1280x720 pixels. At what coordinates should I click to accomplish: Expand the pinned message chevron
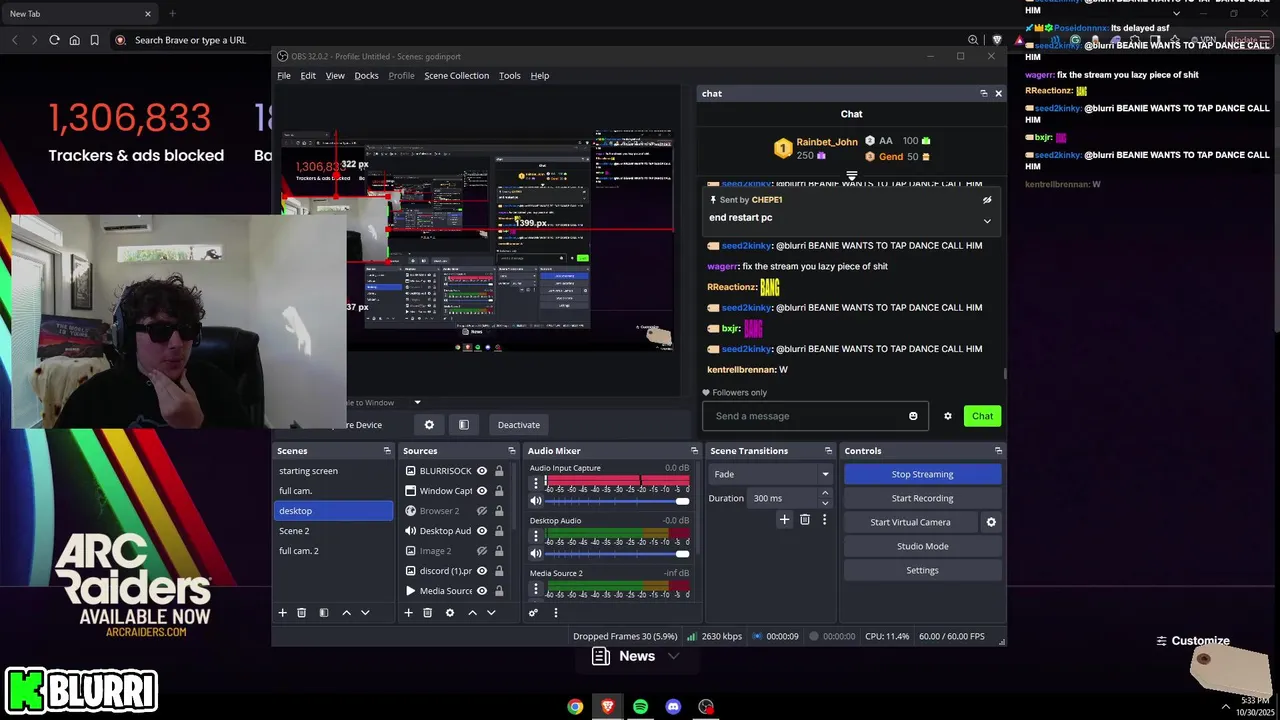click(987, 221)
